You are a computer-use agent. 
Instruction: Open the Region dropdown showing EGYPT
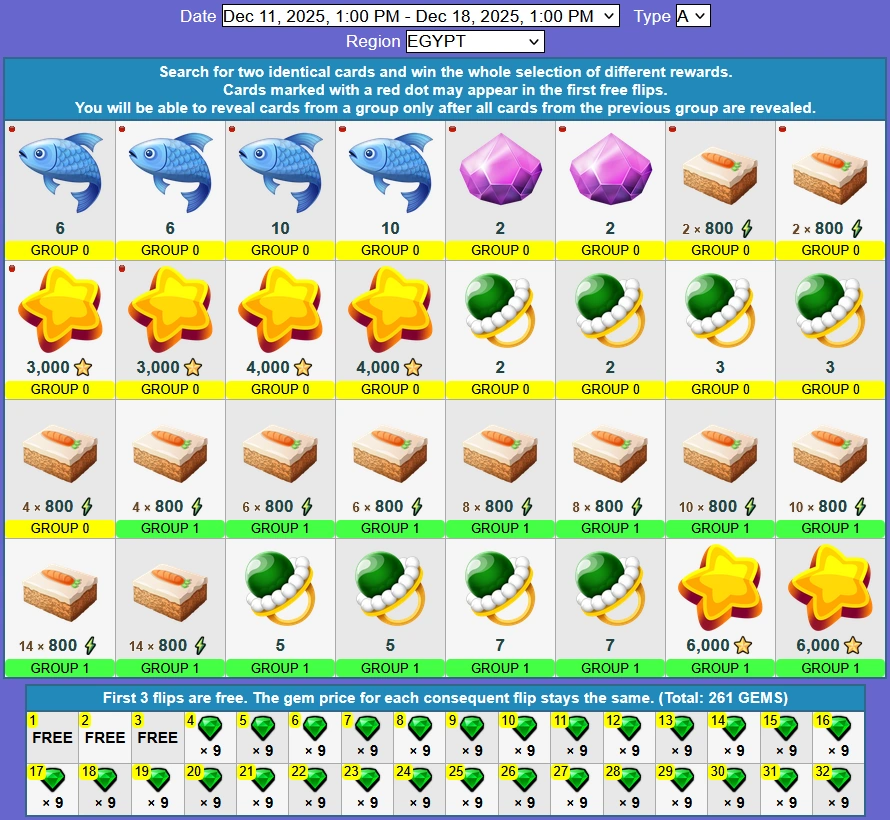[475, 41]
